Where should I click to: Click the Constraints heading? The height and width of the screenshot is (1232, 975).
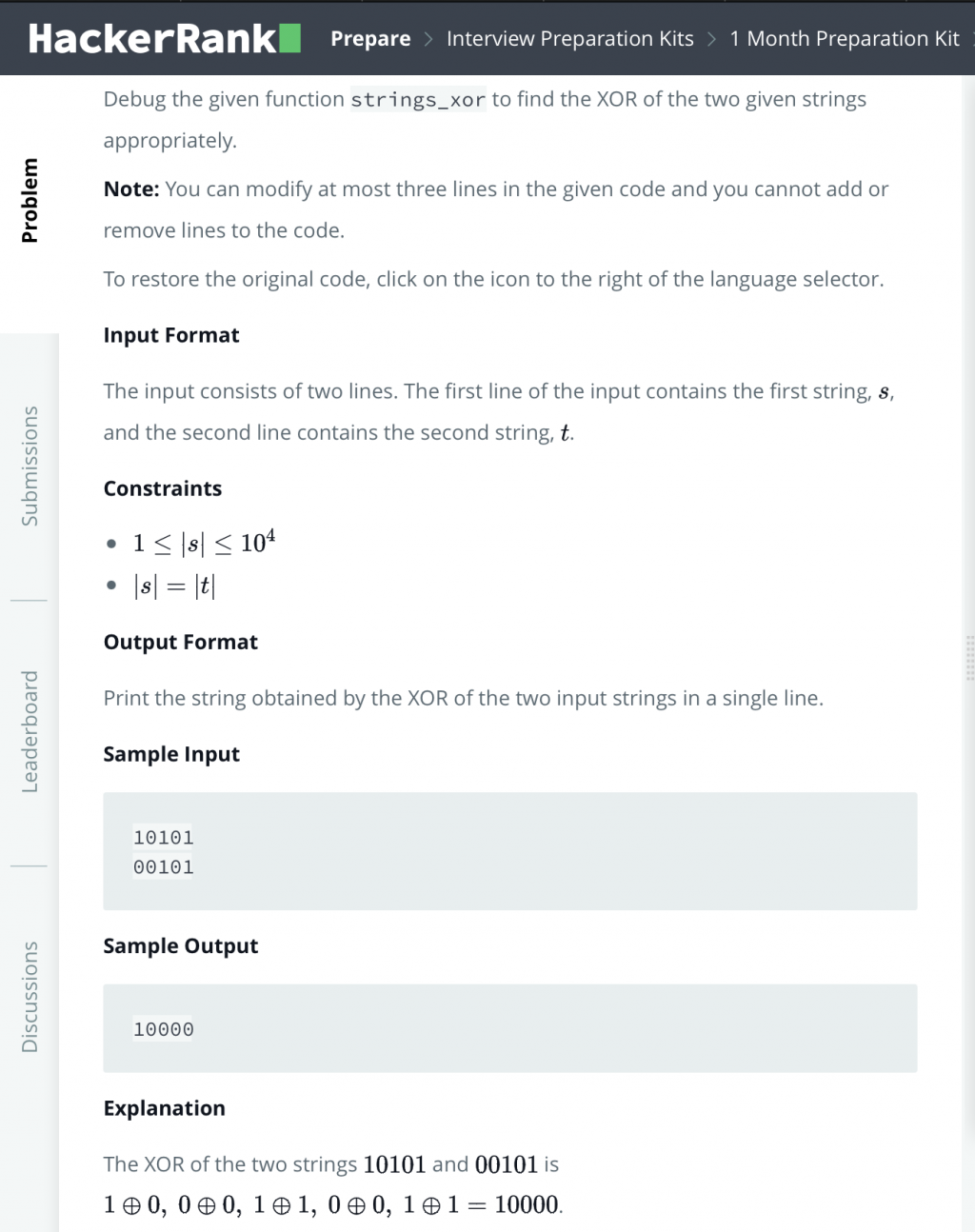[x=163, y=488]
